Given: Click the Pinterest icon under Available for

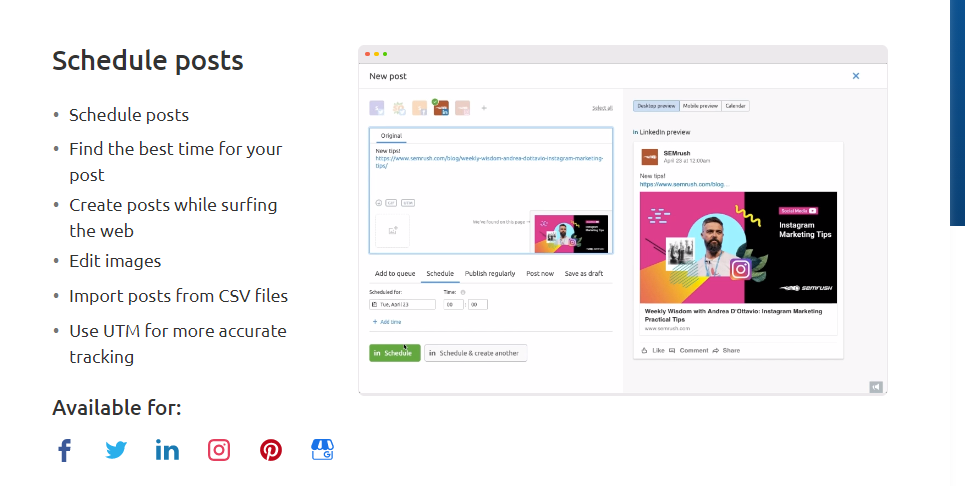Looking at the screenshot, I should click(x=271, y=450).
